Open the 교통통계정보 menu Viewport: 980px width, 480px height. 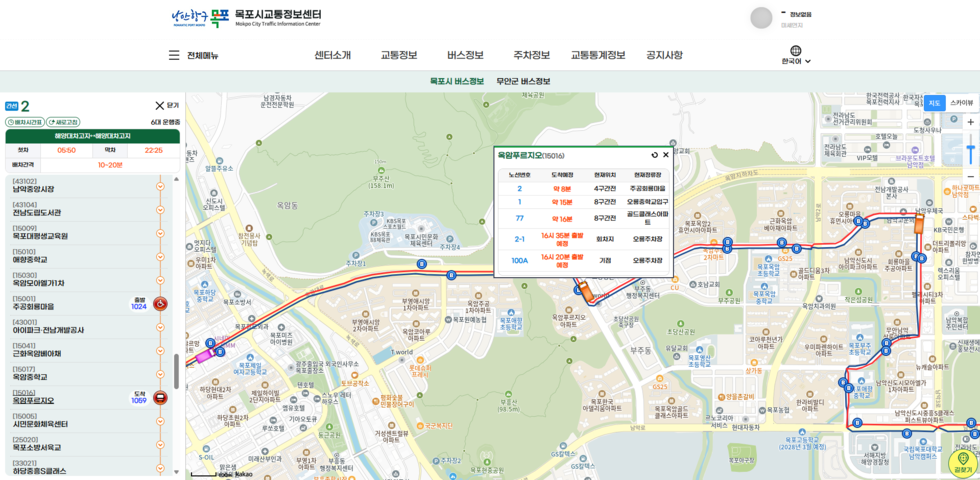pyautogui.click(x=598, y=55)
